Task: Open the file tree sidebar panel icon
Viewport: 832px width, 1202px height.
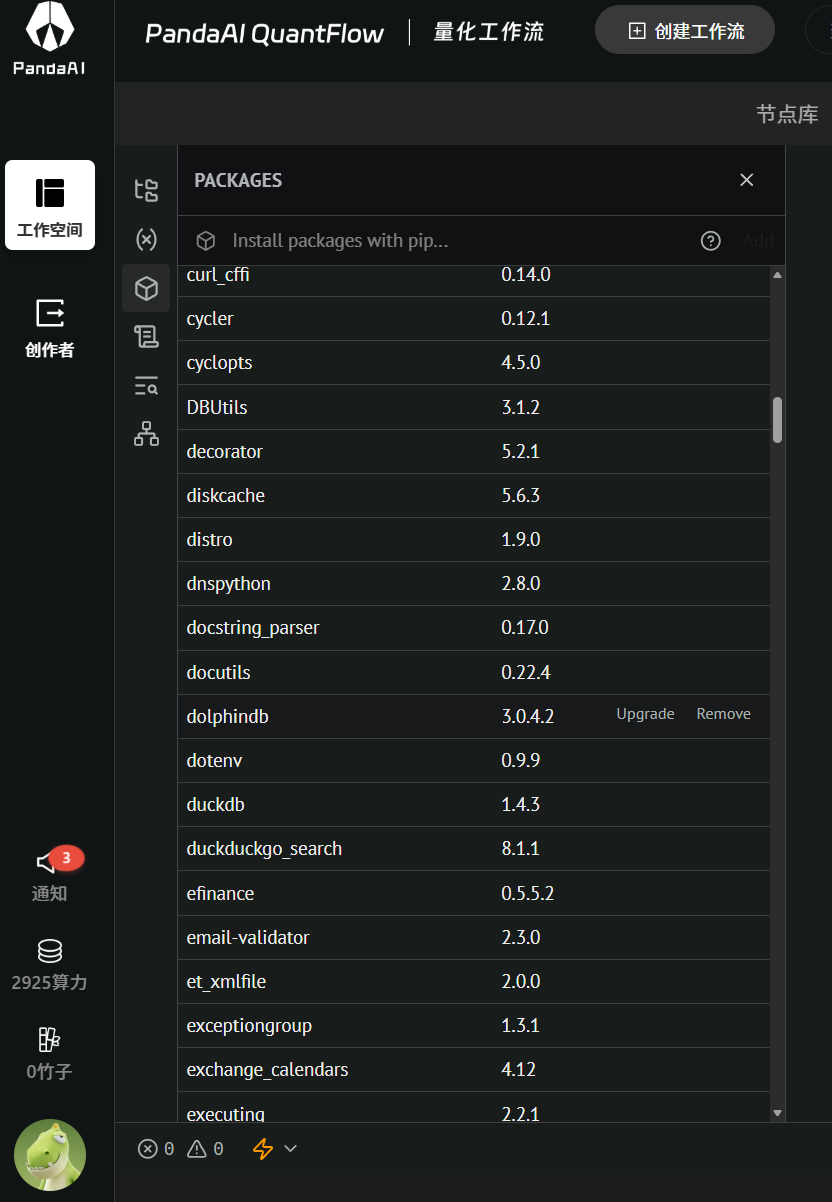Action: coord(146,190)
